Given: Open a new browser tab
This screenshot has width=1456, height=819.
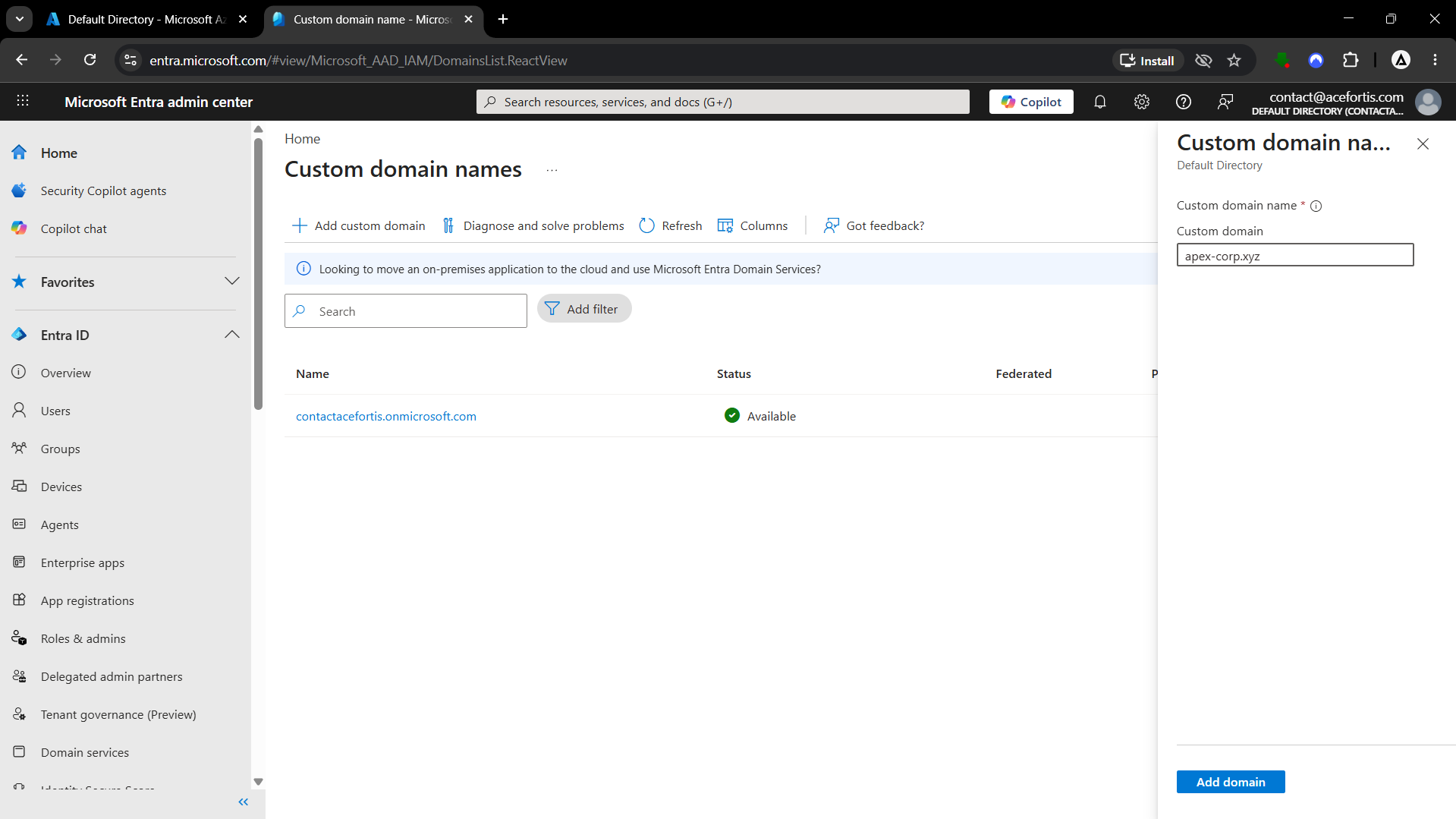Looking at the screenshot, I should pos(503,19).
